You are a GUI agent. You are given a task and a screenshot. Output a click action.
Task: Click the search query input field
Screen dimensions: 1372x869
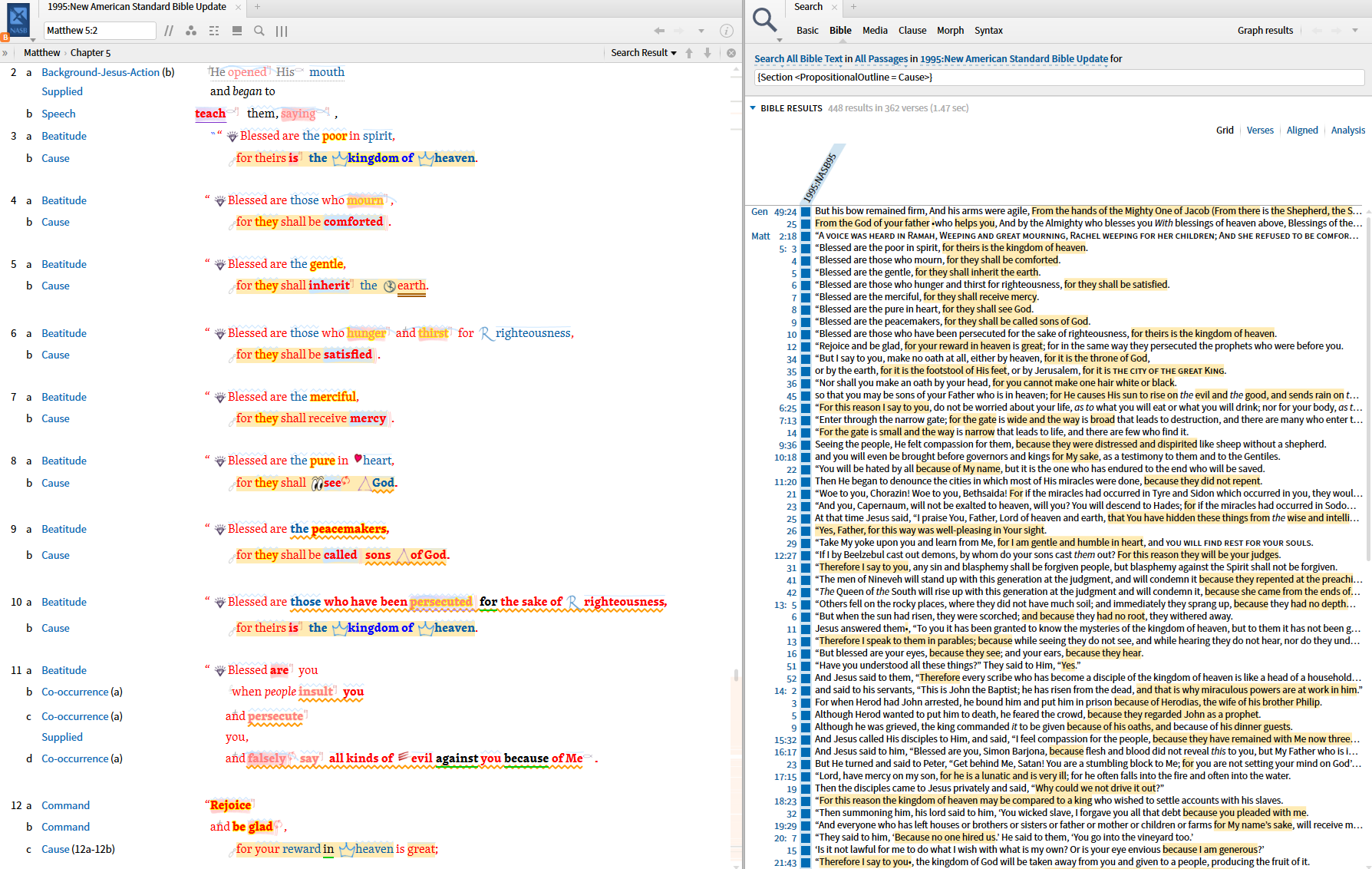point(1059,78)
